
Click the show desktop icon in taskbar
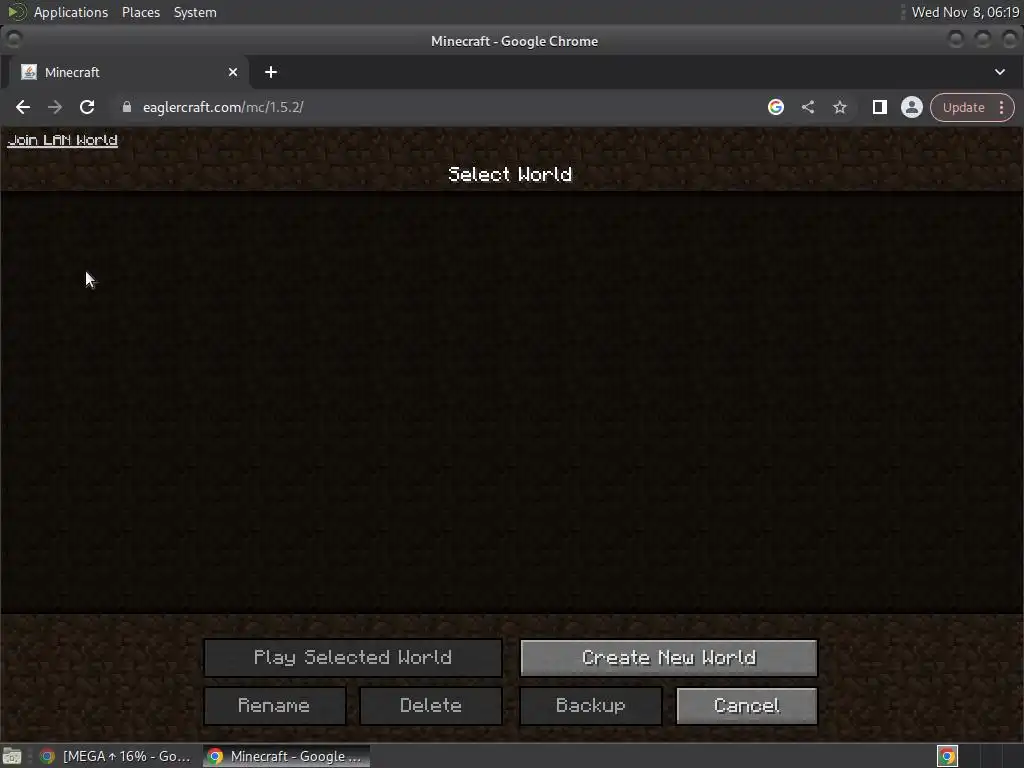point(12,757)
